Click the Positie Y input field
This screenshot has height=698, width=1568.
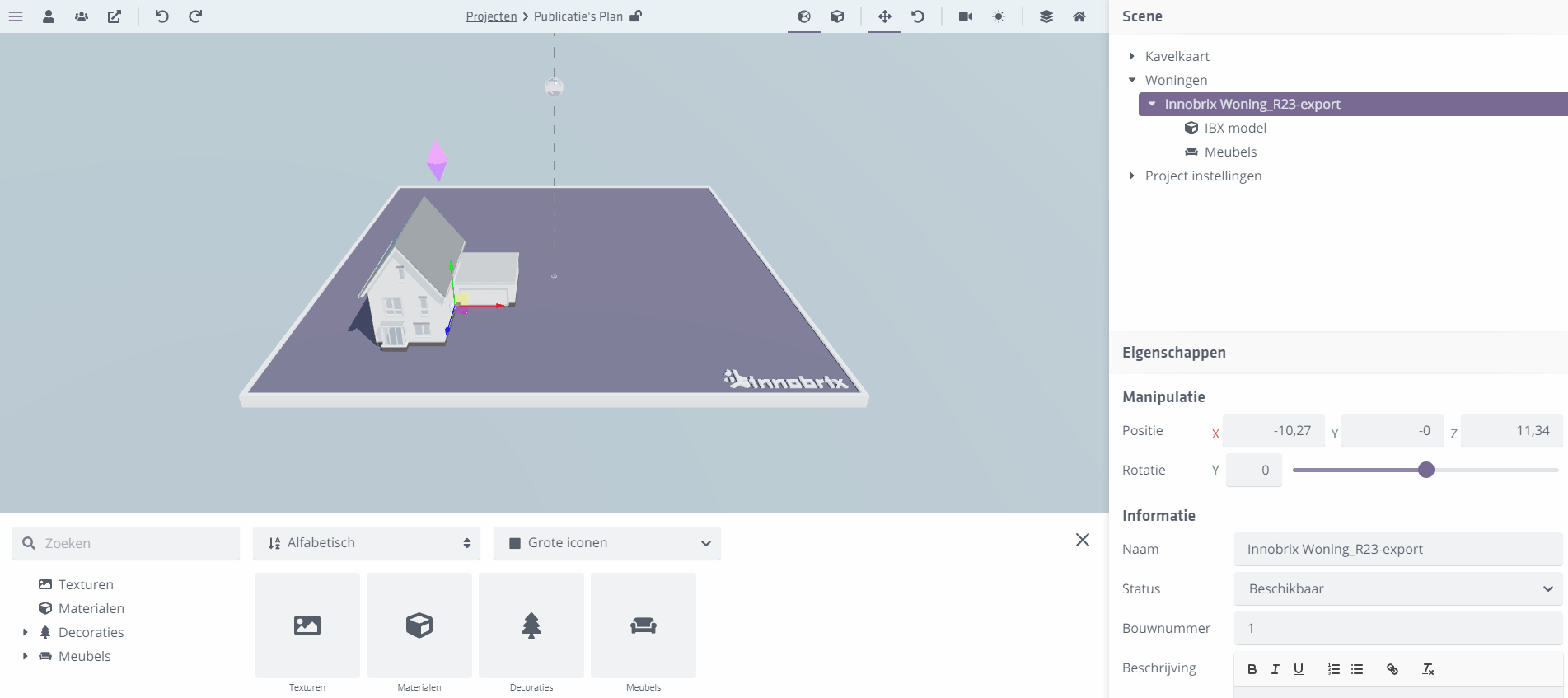[1392, 431]
